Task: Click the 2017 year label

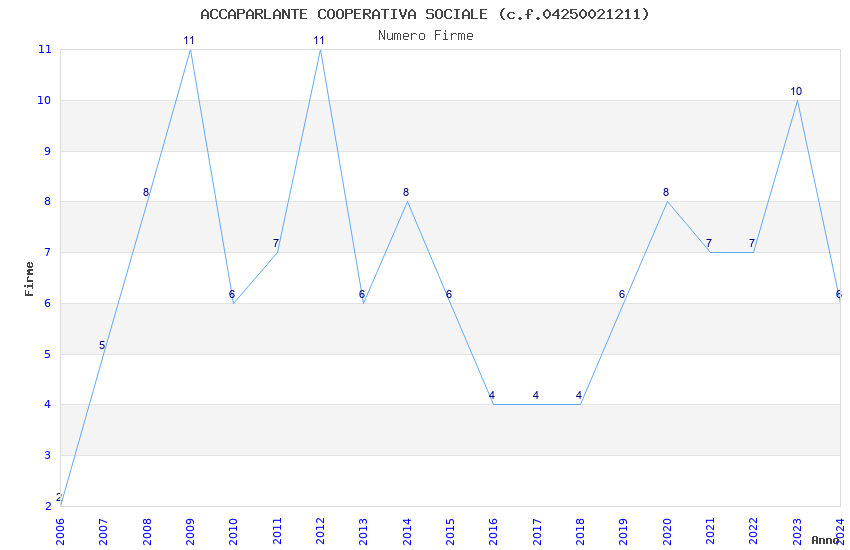Action: 537,531
